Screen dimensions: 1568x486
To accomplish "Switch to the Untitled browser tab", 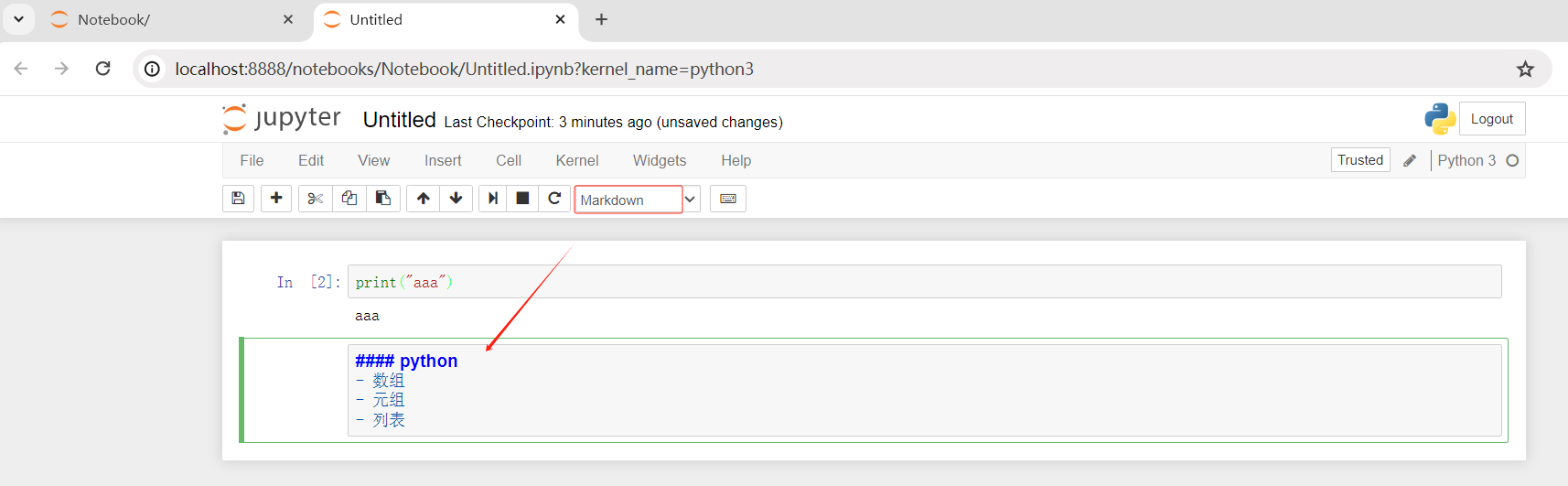I will [x=446, y=19].
